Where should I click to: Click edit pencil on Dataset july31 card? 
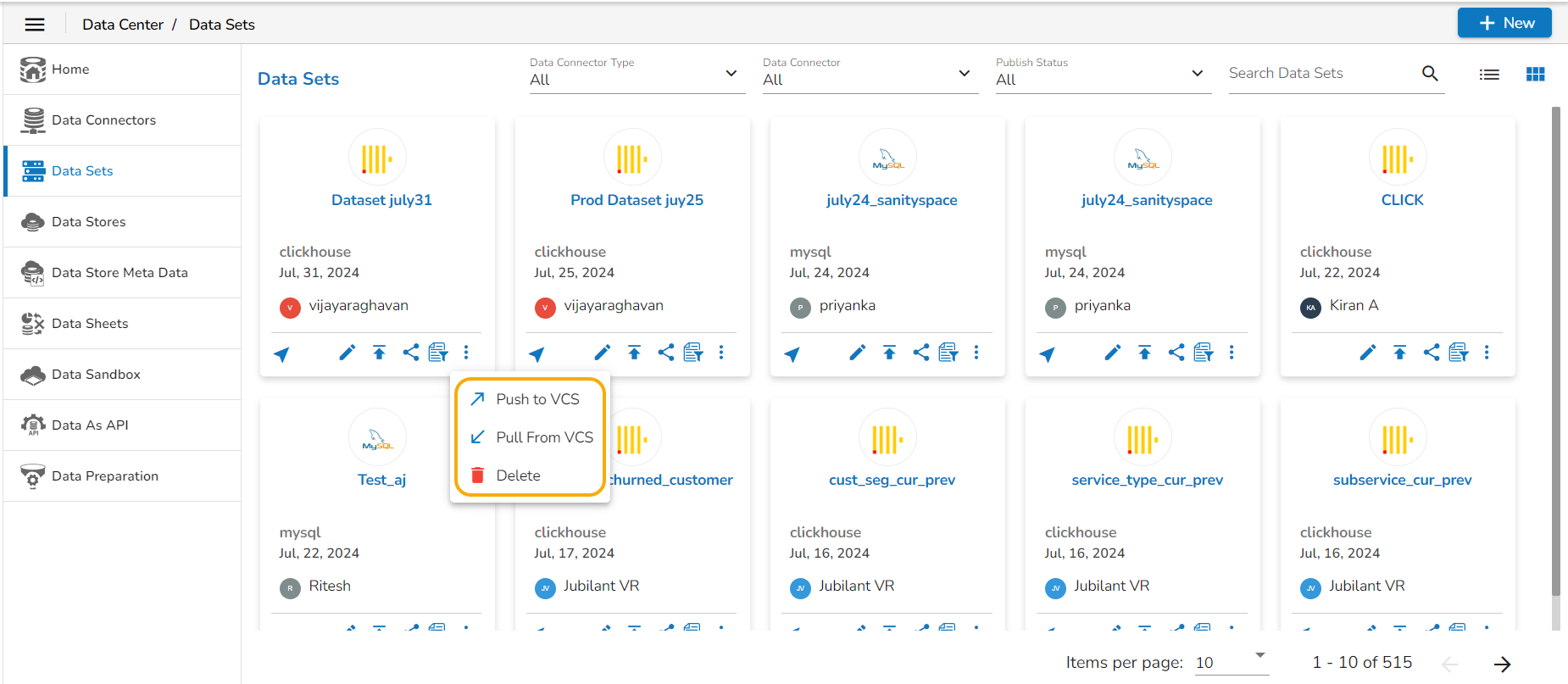point(347,353)
